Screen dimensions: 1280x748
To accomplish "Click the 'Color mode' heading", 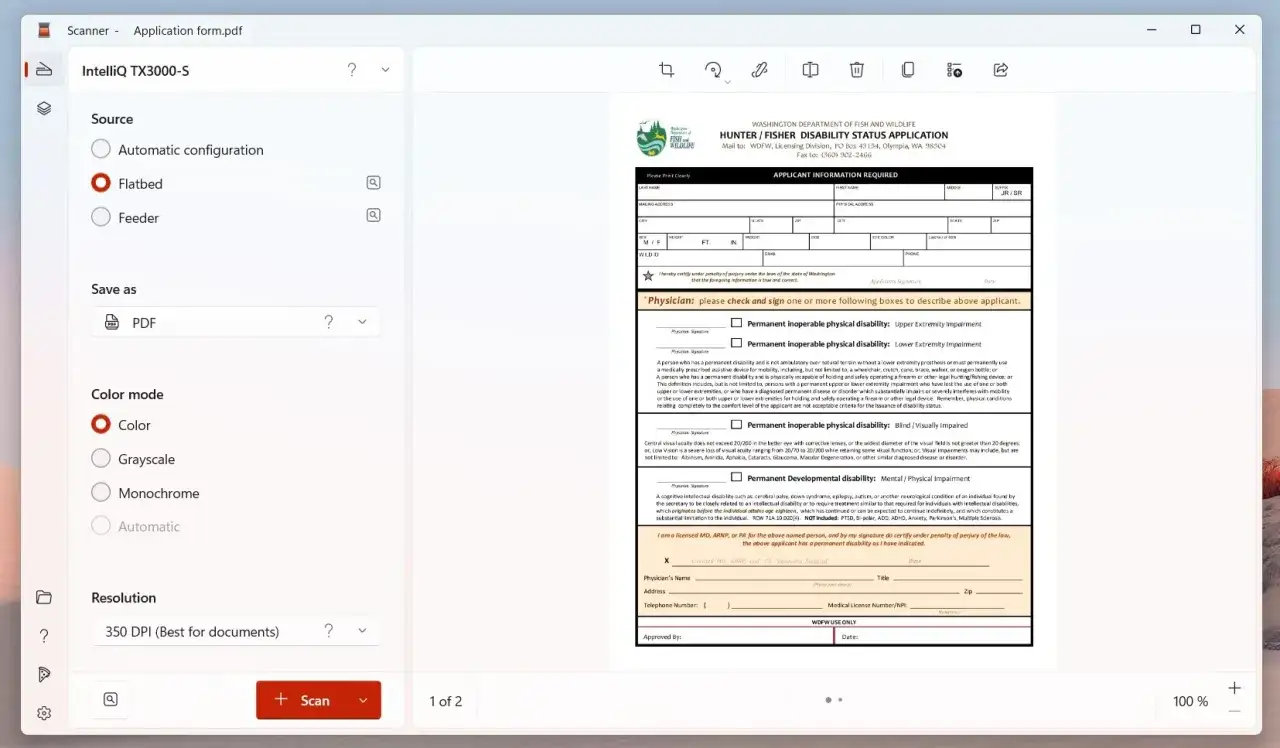I will (127, 394).
